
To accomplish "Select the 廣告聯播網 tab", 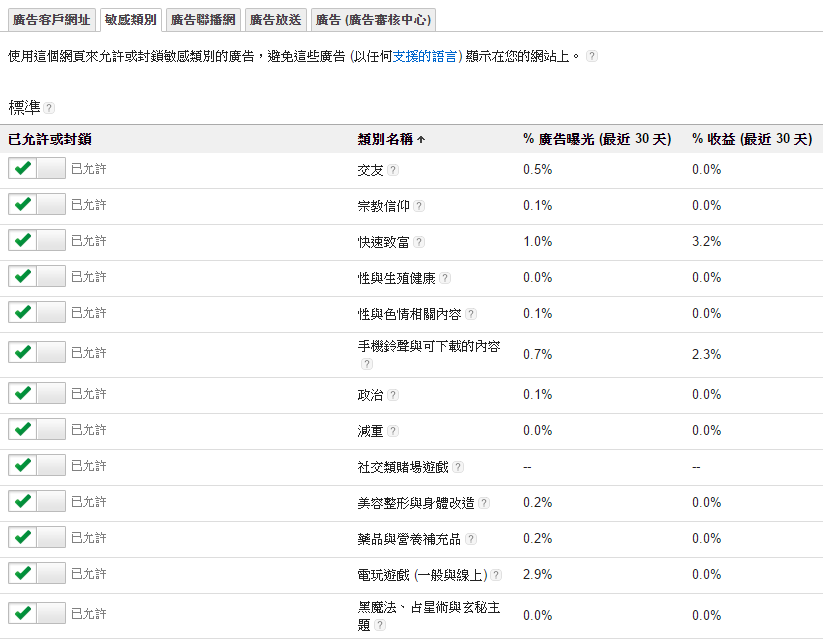I will (x=201, y=18).
